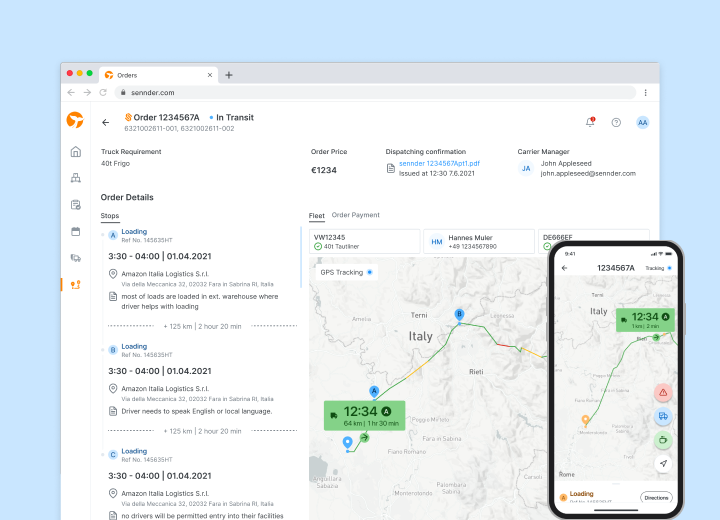The width and height of the screenshot is (720, 520).
Task: Select the truck fleet sidebar icon
Action: (x=75, y=258)
